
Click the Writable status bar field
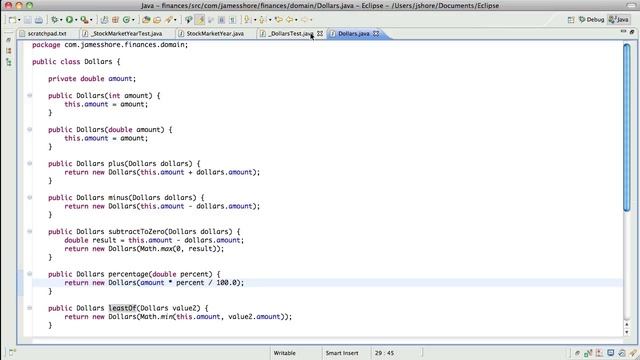click(284, 353)
